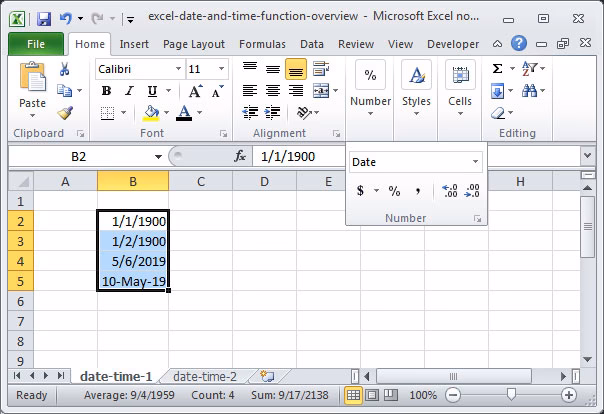
Task: Click the Copy icon in Clipboard group
Action: pyautogui.click(x=64, y=91)
